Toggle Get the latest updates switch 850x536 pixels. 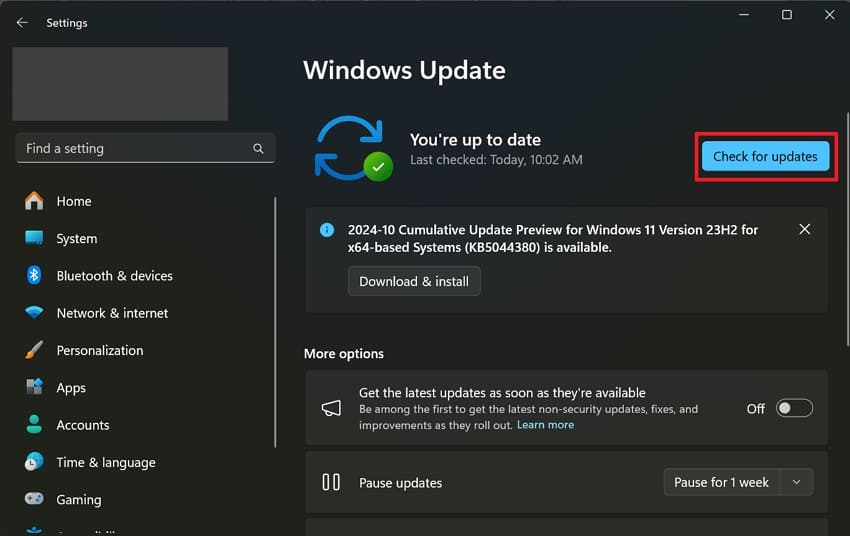[794, 408]
